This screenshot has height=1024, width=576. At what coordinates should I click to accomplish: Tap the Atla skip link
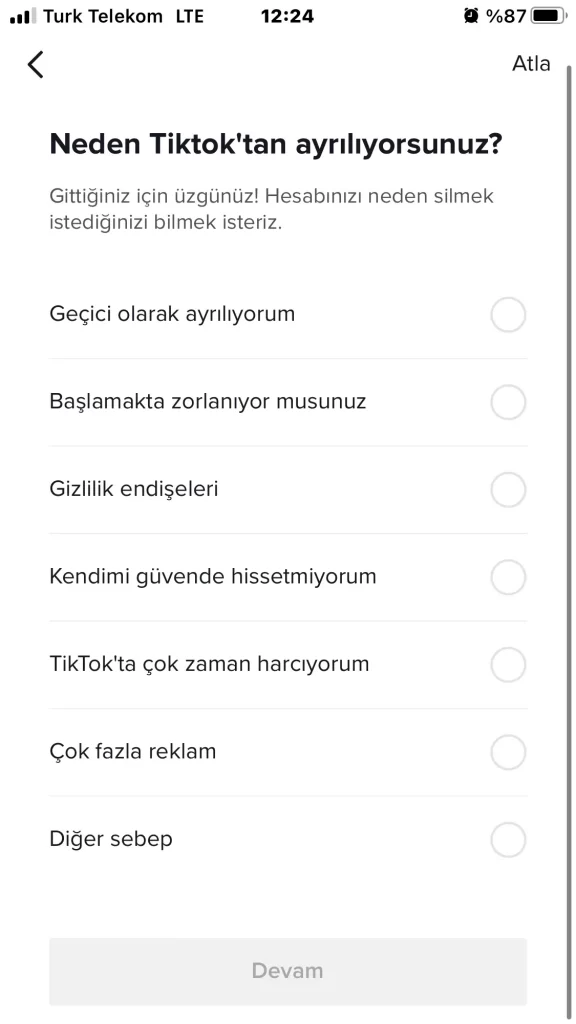point(531,64)
